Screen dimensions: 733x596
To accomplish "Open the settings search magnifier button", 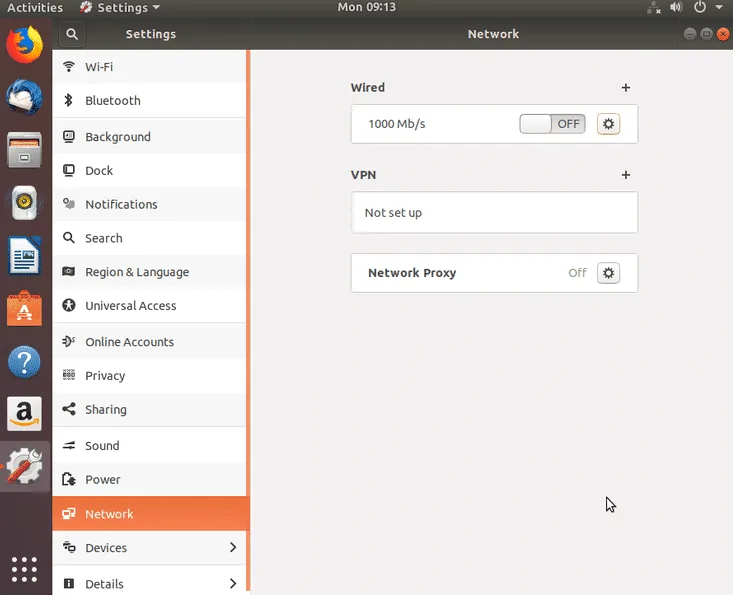I will [x=72, y=34].
